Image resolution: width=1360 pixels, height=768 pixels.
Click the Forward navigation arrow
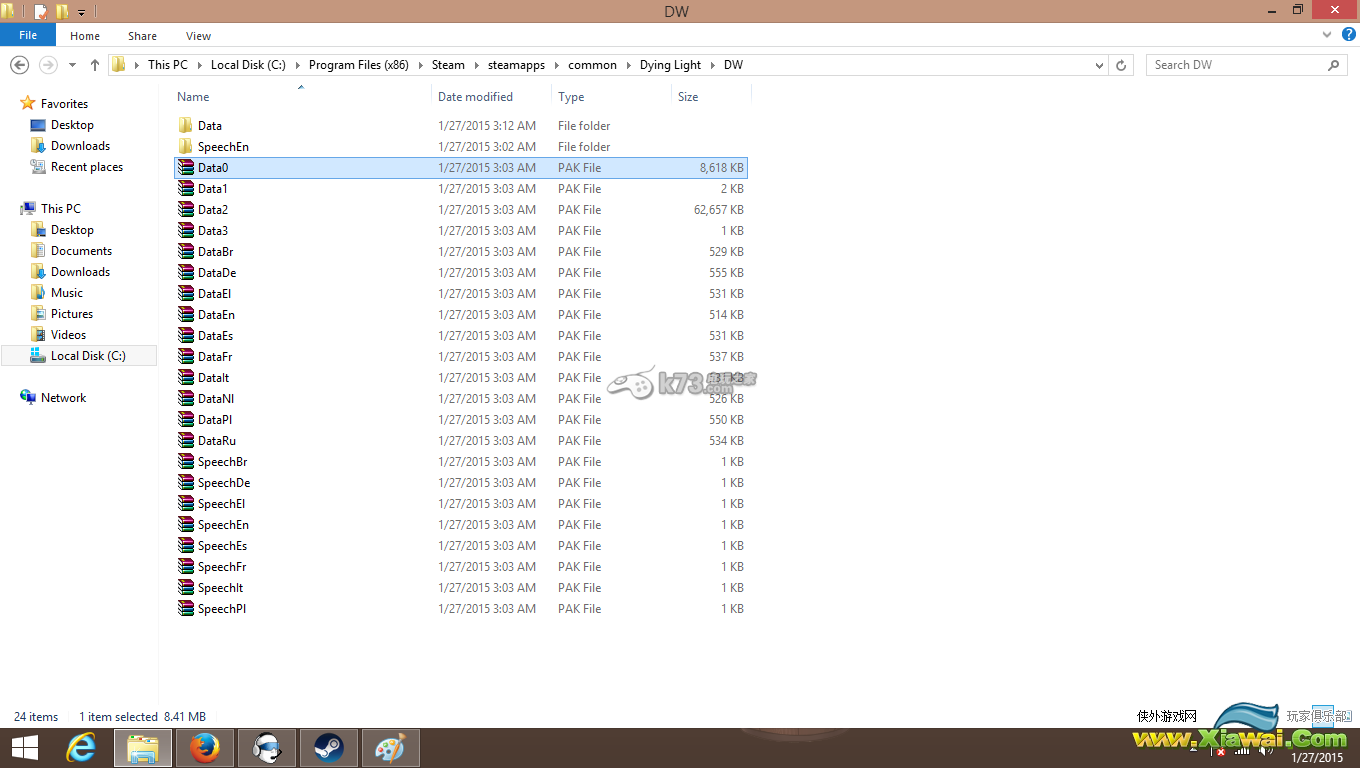pos(47,65)
